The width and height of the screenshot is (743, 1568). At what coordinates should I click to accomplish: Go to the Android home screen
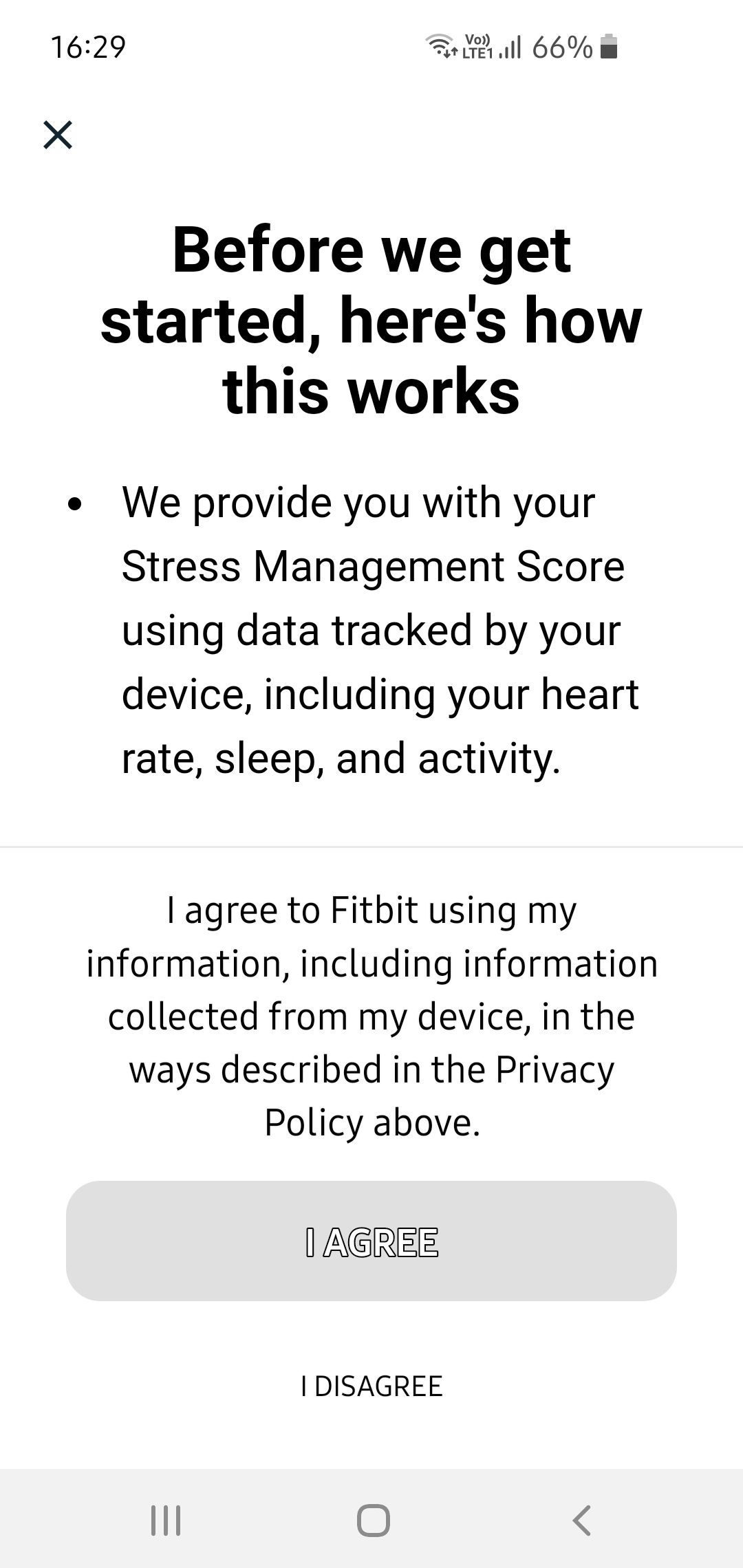coord(373,1520)
